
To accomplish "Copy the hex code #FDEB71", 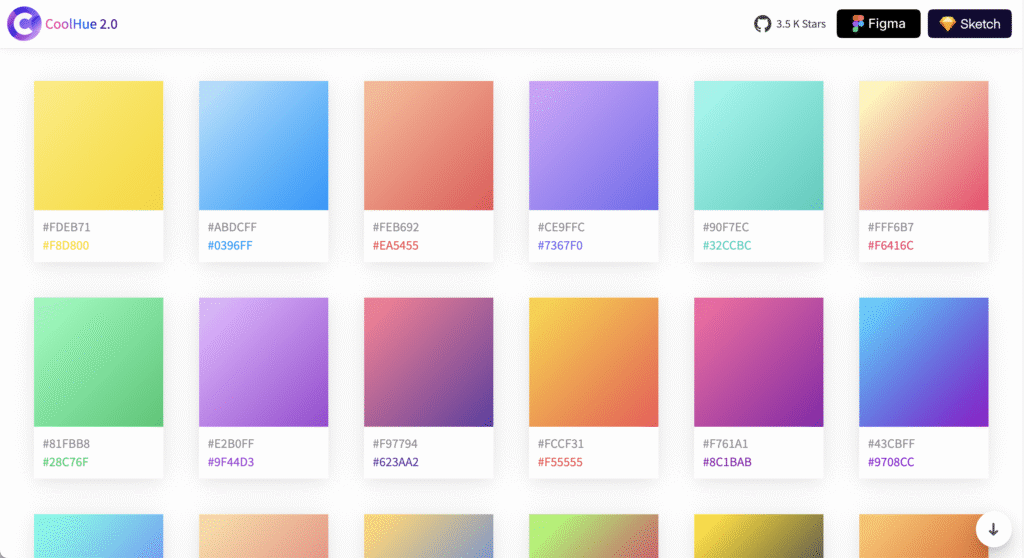I will coord(67,227).
